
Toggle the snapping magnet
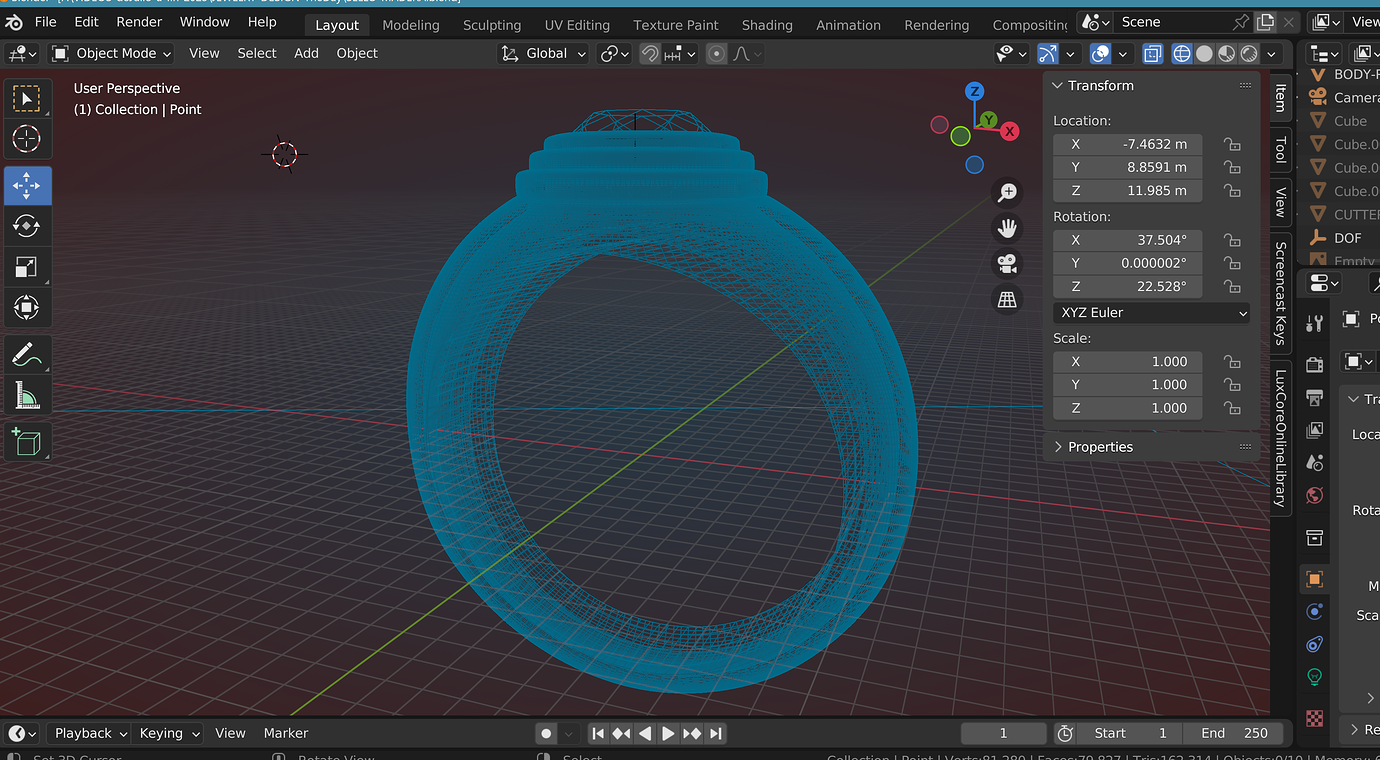650,54
